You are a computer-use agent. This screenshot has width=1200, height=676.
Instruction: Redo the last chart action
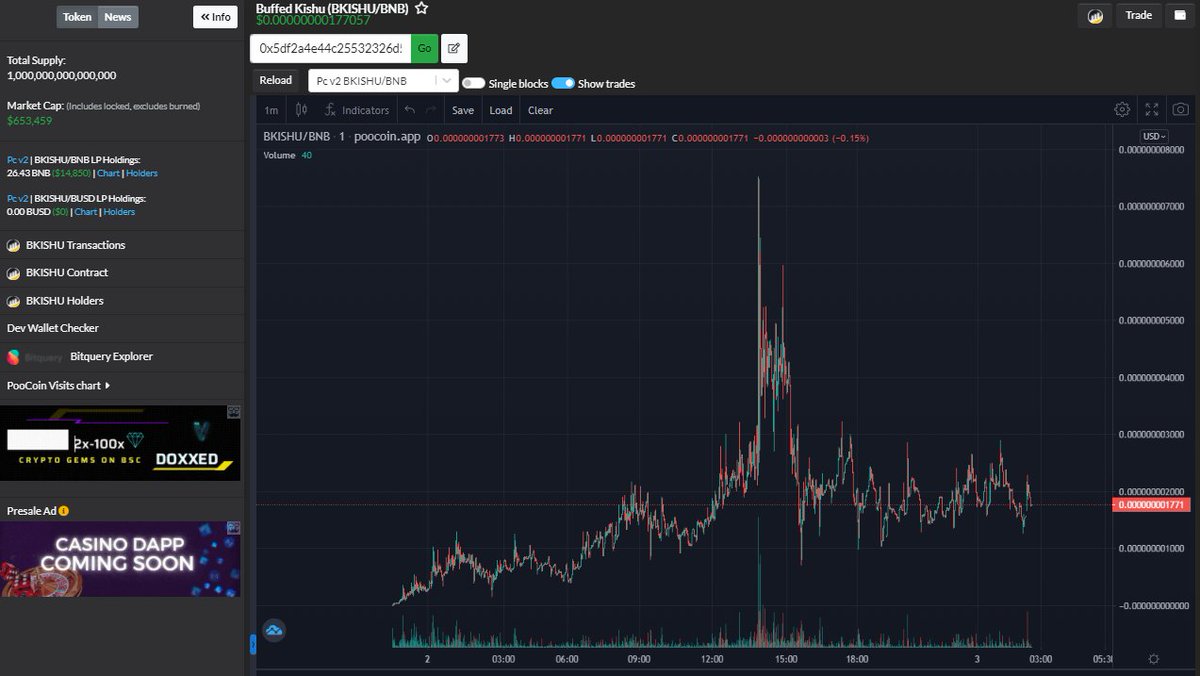[x=431, y=110]
